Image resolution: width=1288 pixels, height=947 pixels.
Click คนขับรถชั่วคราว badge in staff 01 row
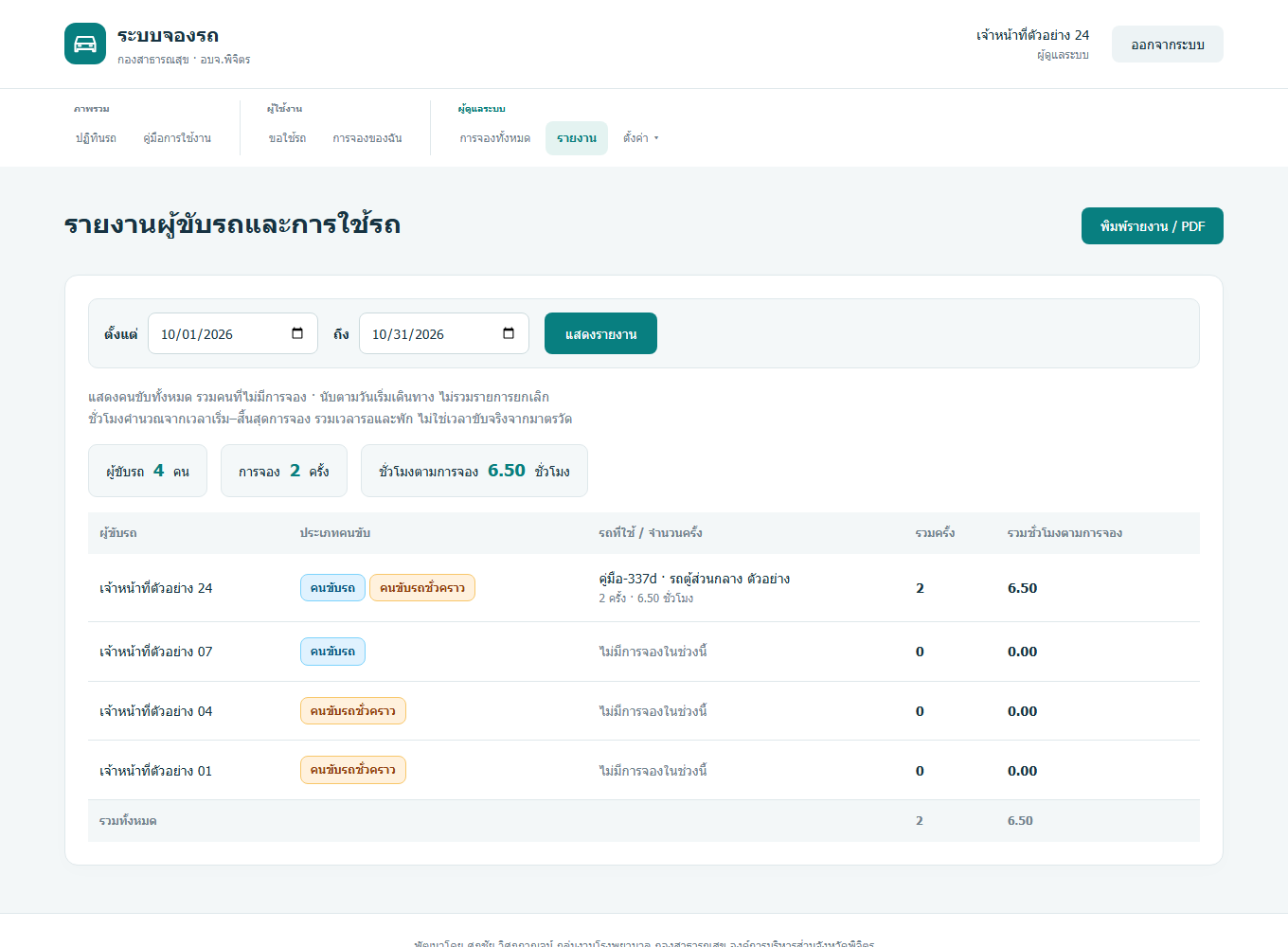coord(353,770)
